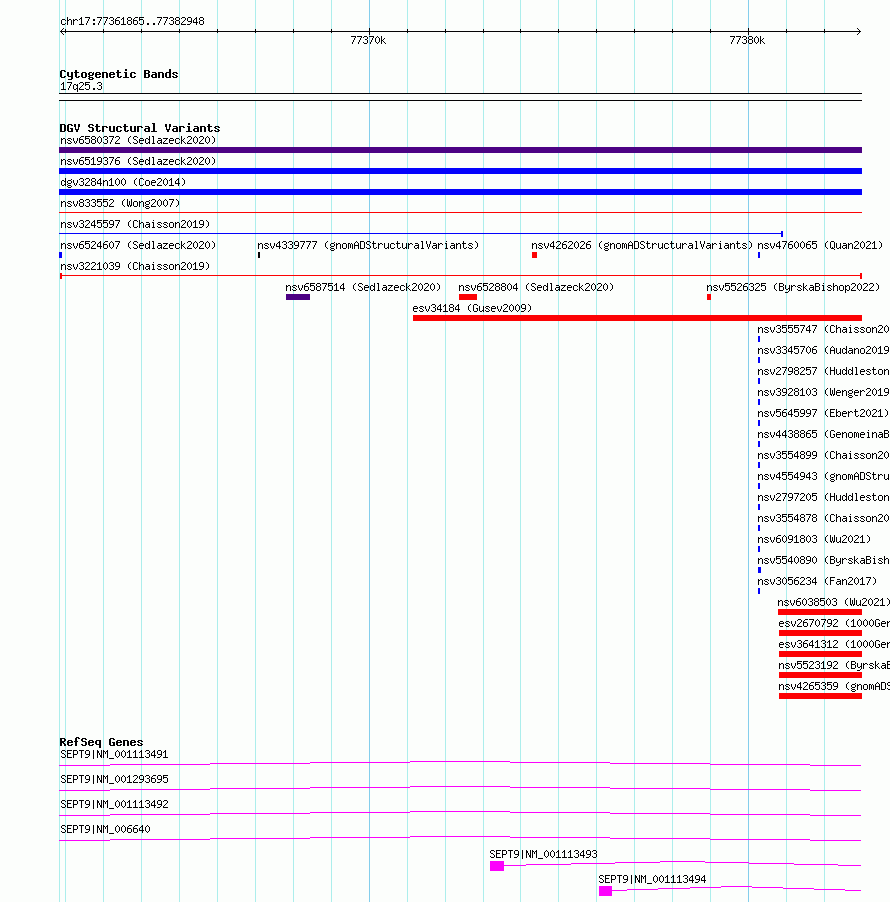Image resolution: width=890 pixels, height=902 pixels.
Task: Select nsv4262026 (gnomADStructuralVariants) label
Action: pyautogui.click(x=642, y=246)
